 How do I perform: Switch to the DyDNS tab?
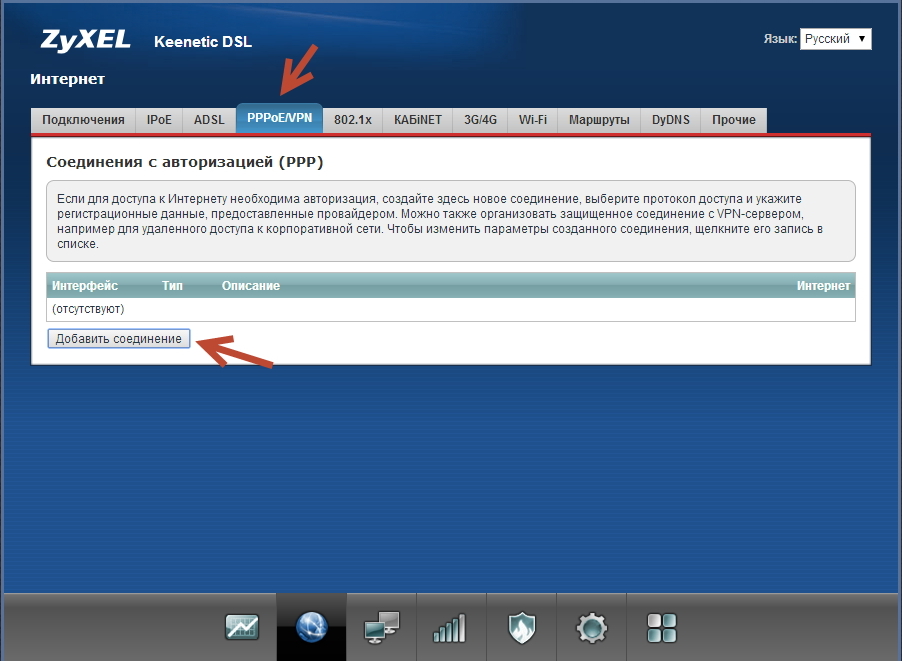click(x=669, y=120)
